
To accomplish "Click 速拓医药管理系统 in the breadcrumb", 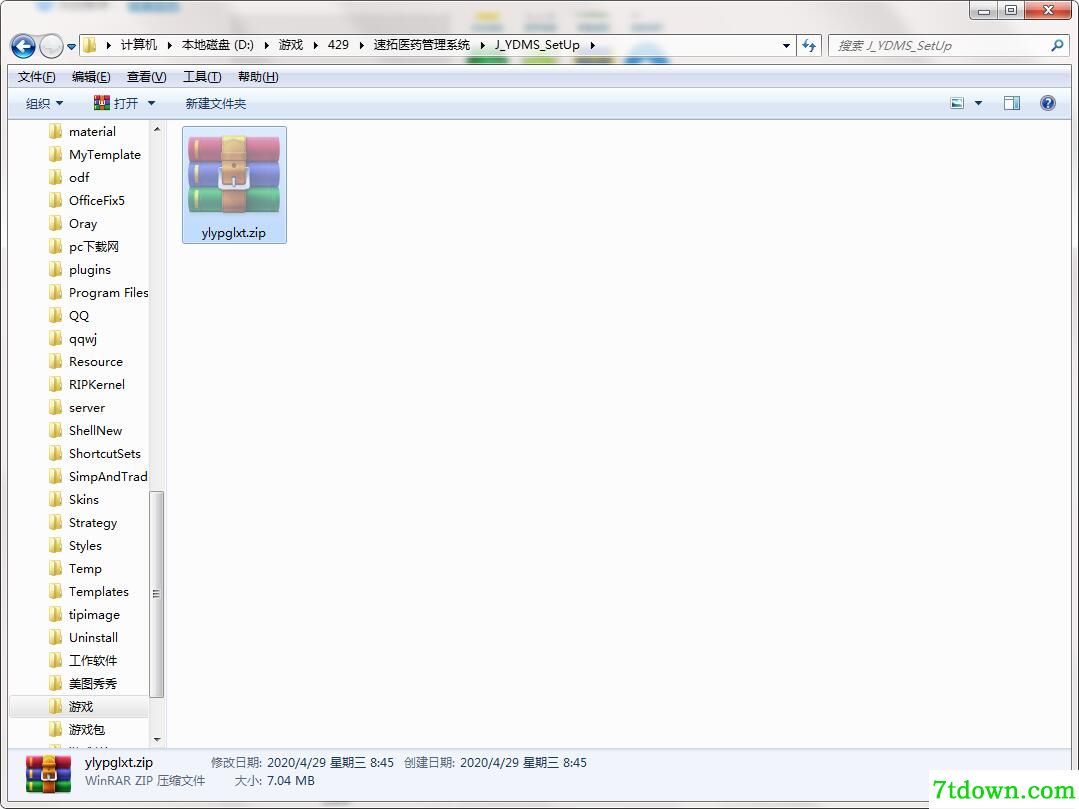I will 421,45.
